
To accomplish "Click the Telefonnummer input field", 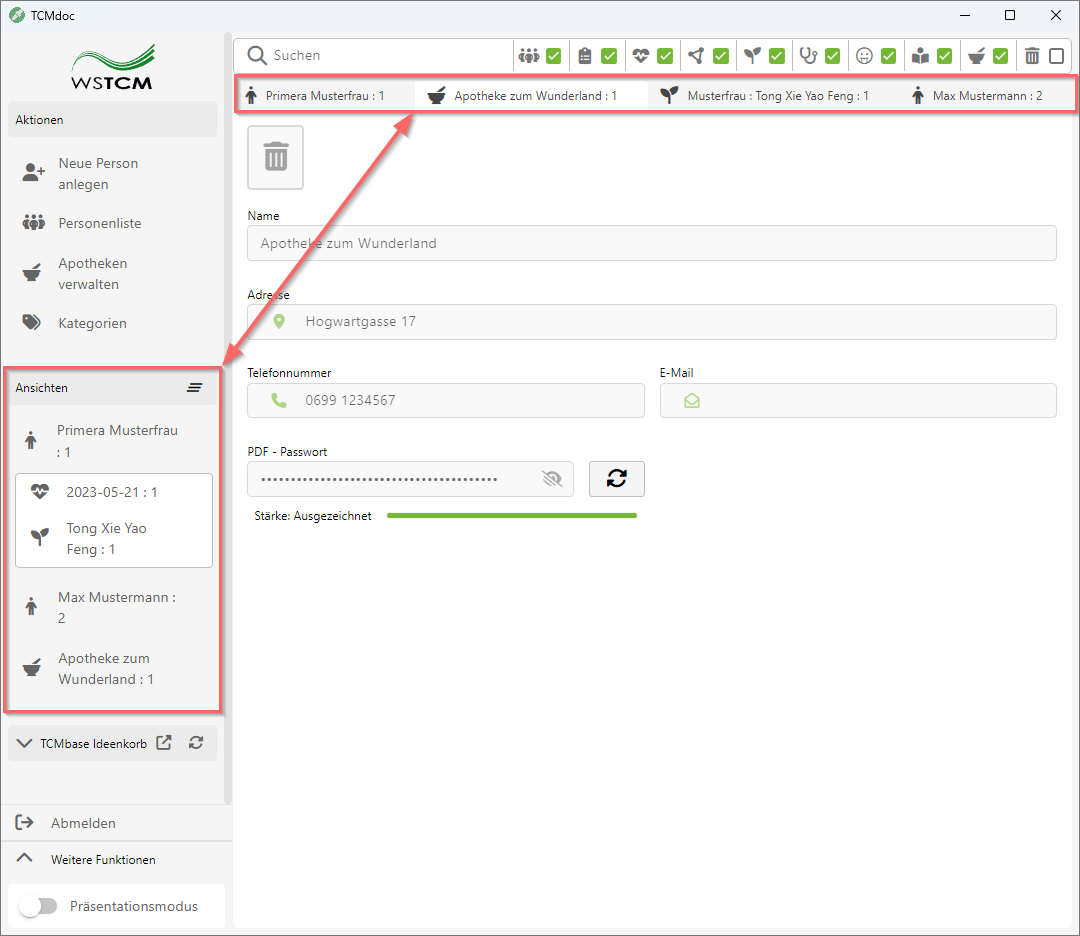I will tap(460, 401).
